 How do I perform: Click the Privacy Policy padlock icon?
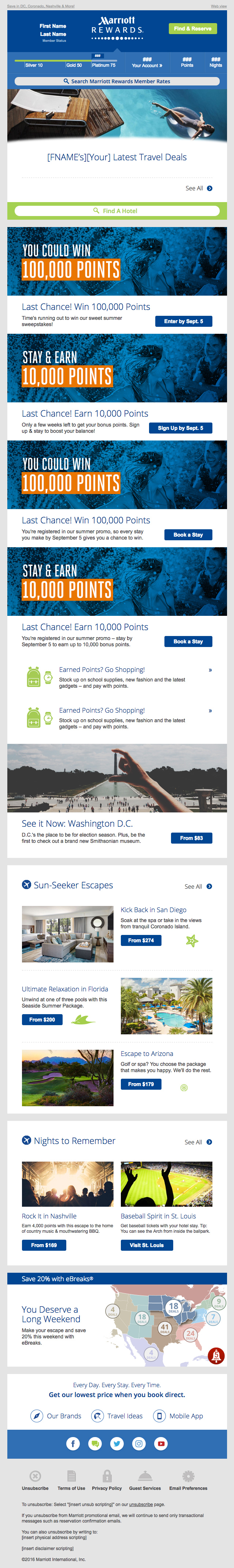click(107, 1476)
